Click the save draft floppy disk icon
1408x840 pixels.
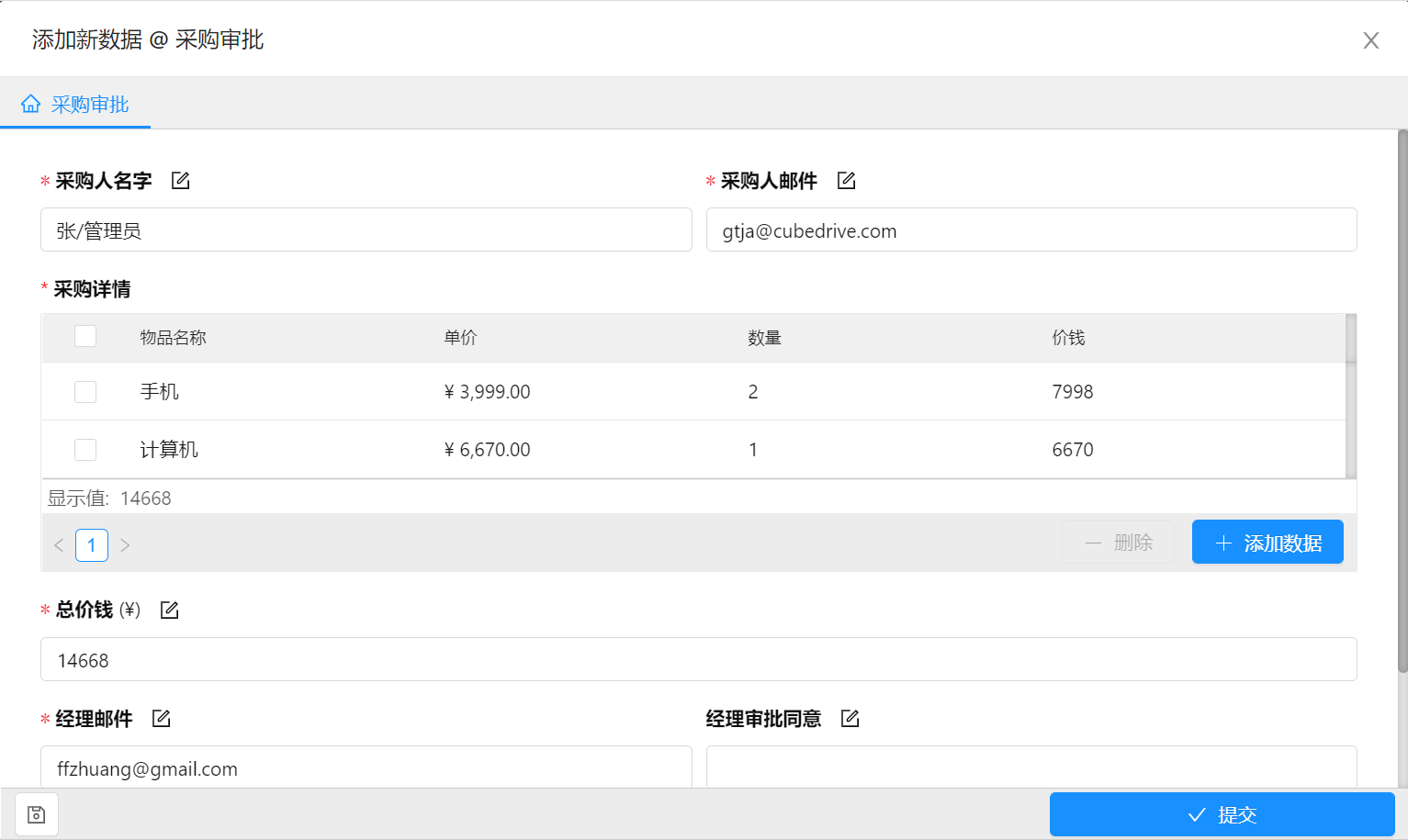tap(37, 814)
